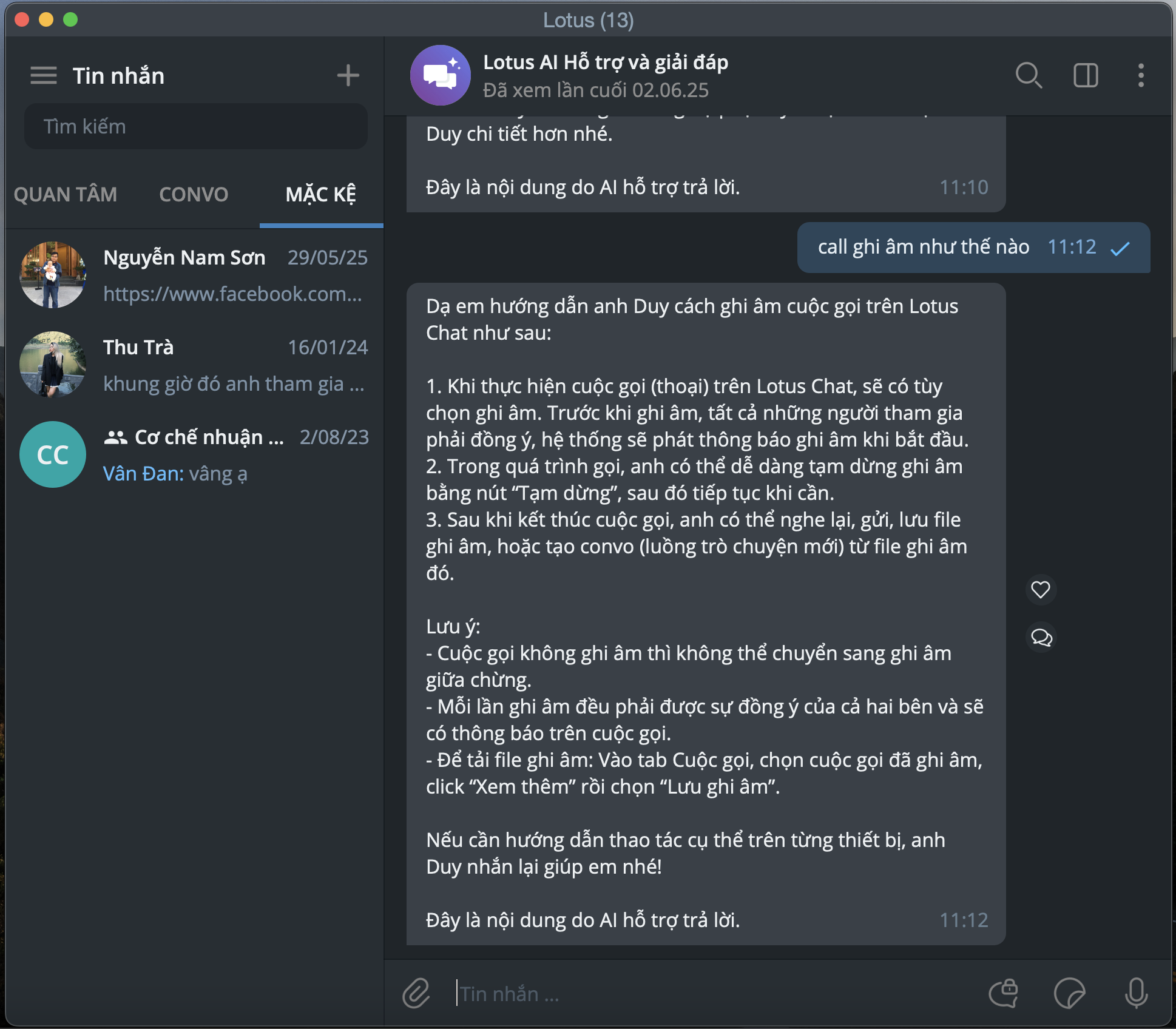Click the paperclip attach file icon
The image size is (1176, 1029).
(x=416, y=993)
